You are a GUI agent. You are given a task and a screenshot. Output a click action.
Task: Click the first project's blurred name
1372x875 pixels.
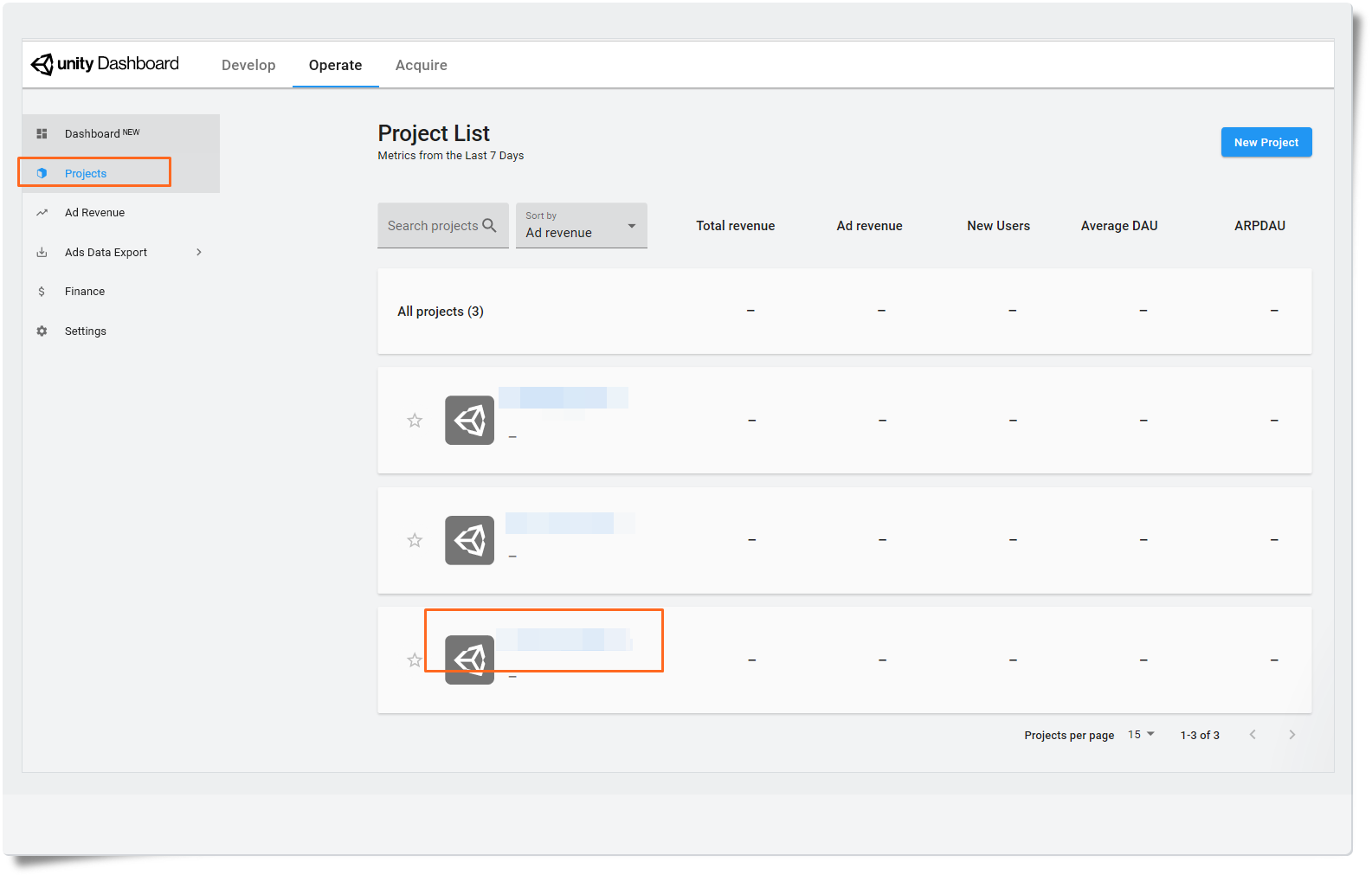(x=564, y=398)
